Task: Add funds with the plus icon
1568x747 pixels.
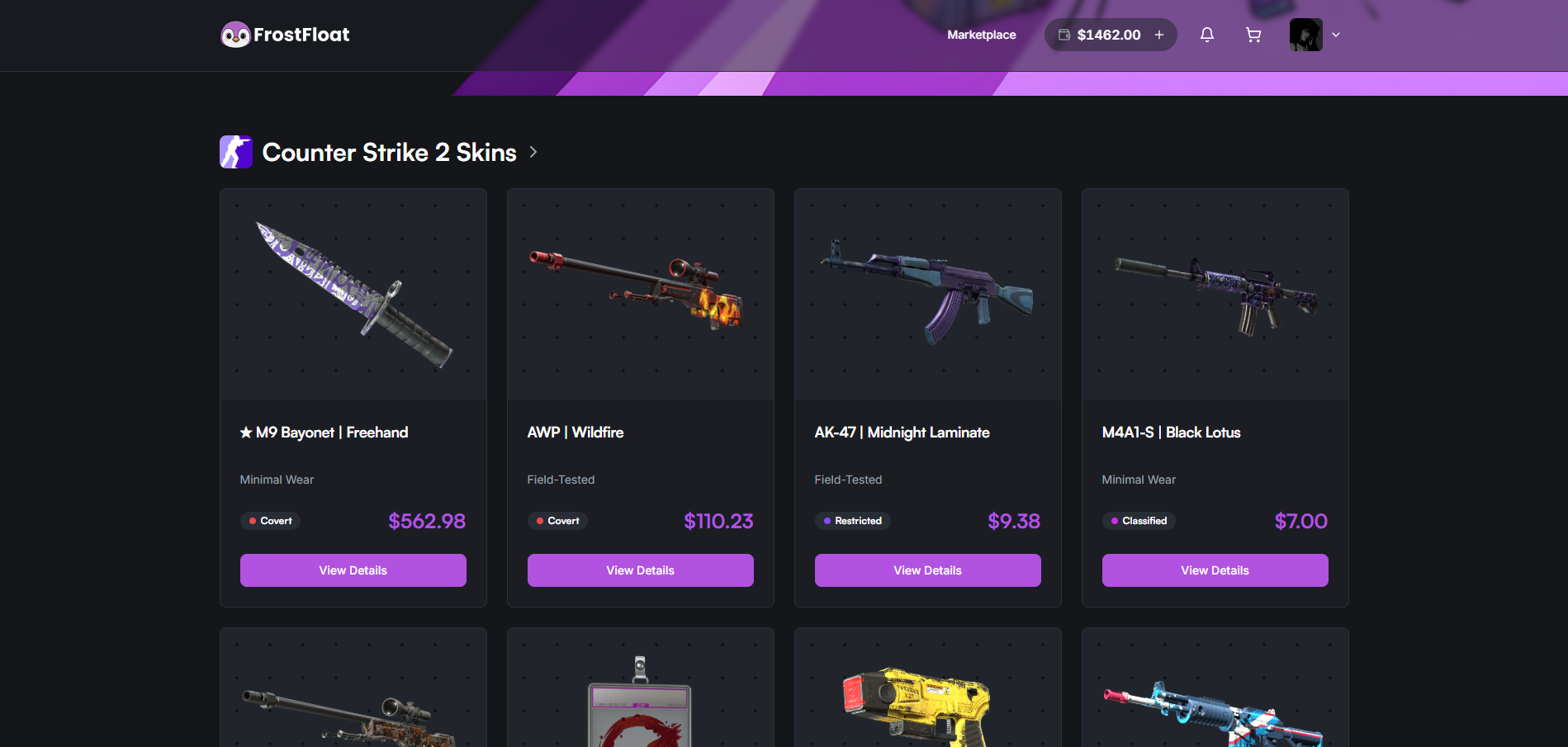Action: (1159, 35)
